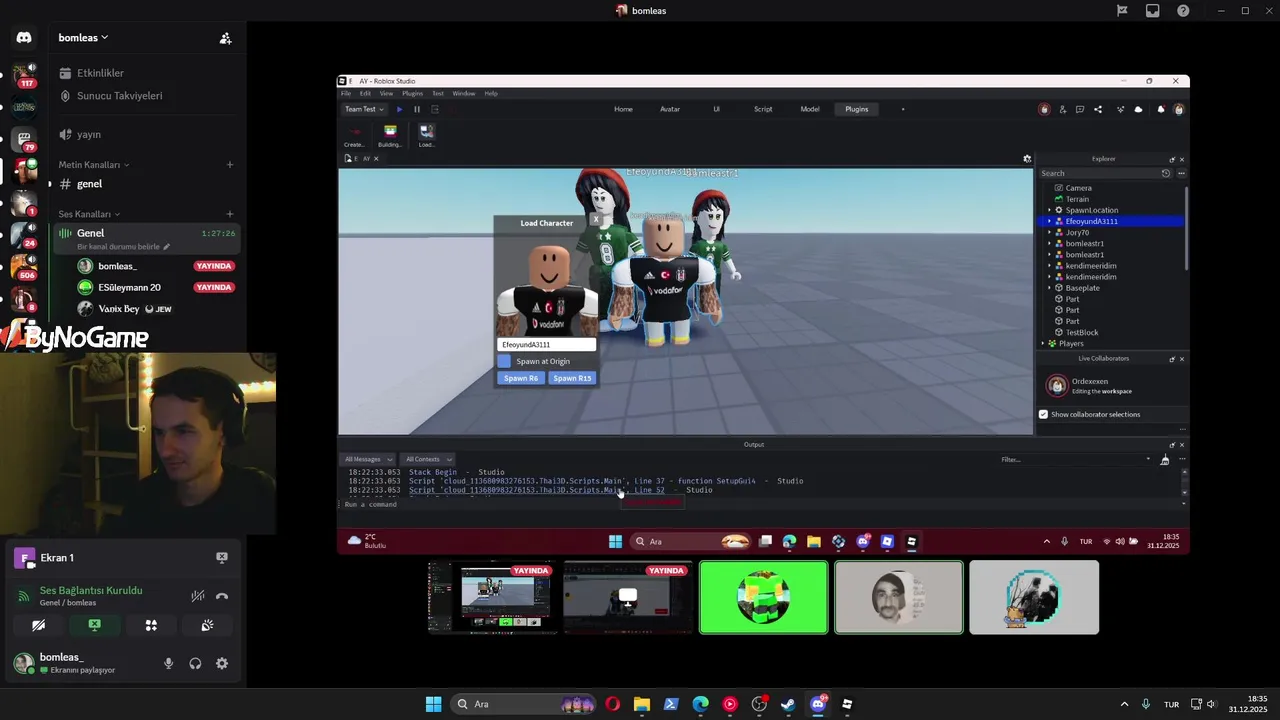Open the Discord soundboard
The width and height of the screenshot is (1280, 720).
click(x=207, y=625)
